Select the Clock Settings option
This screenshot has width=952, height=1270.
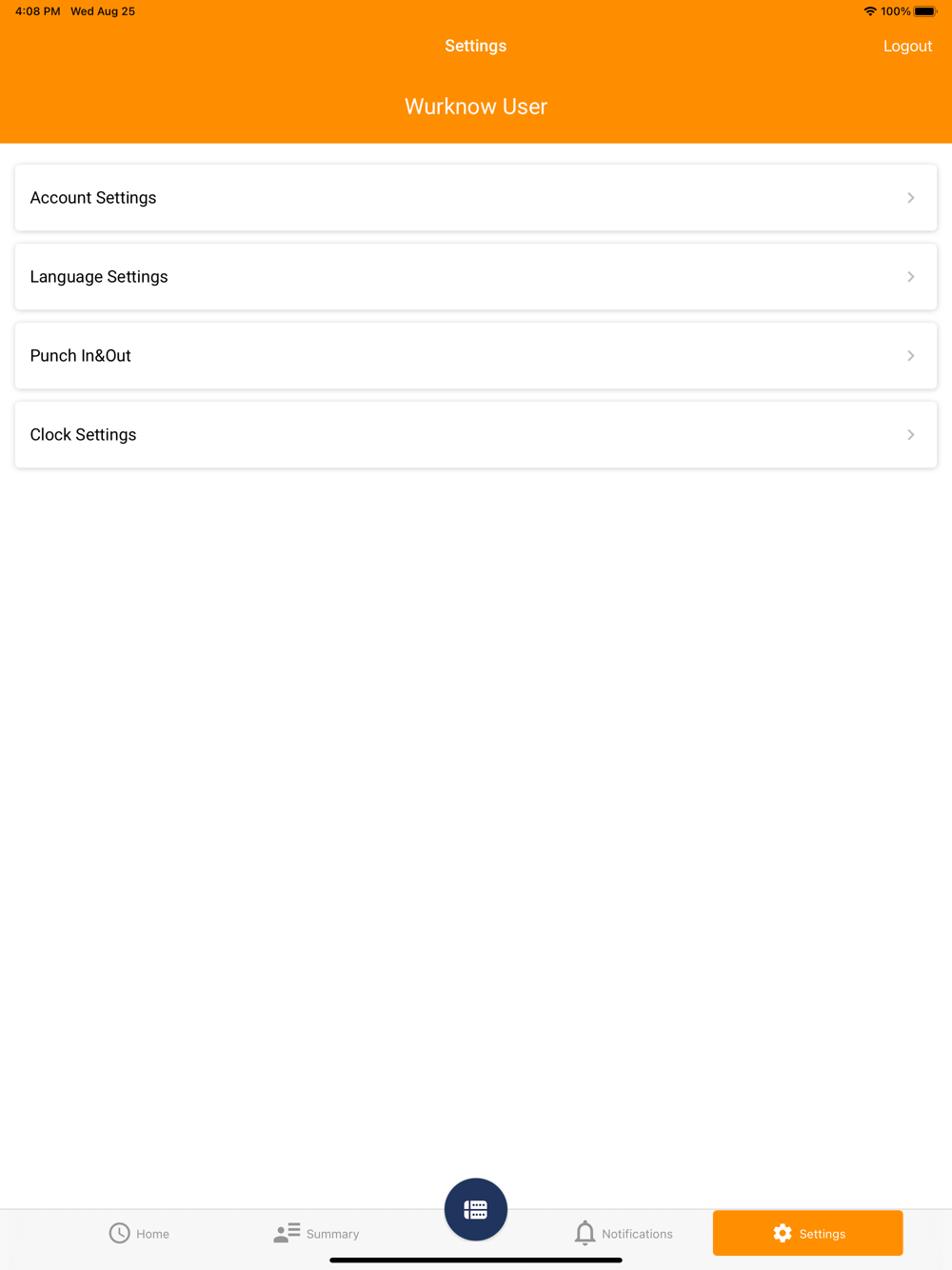click(x=476, y=435)
